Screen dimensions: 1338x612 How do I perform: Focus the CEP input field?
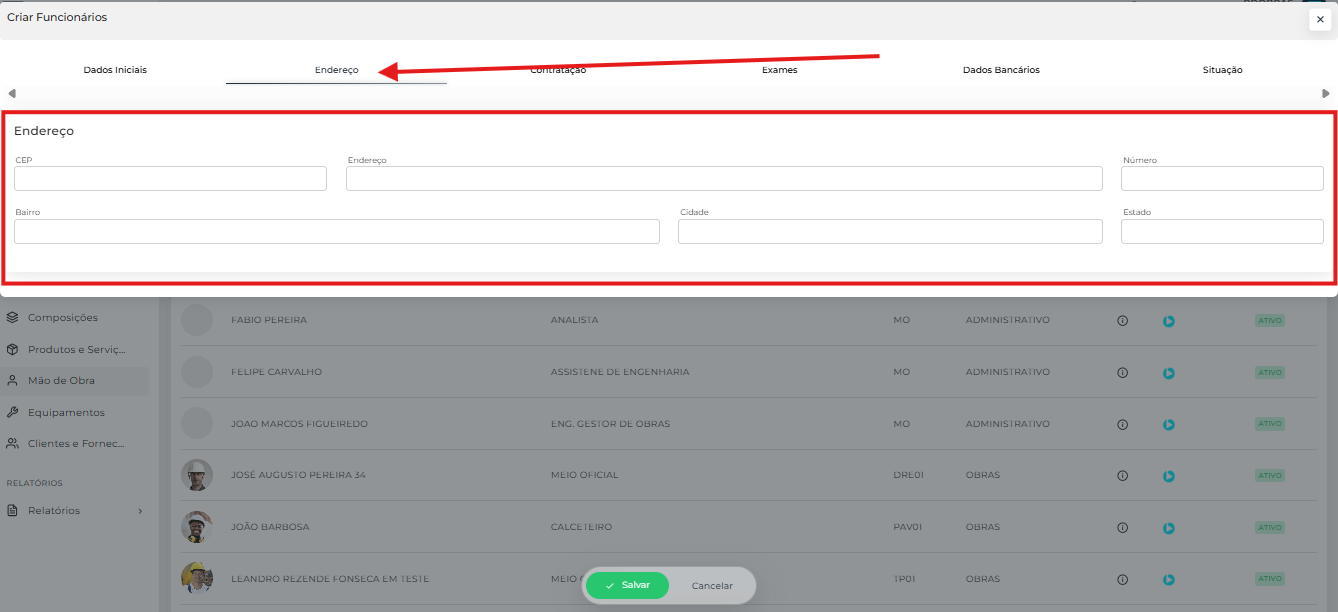tap(170, 179)
